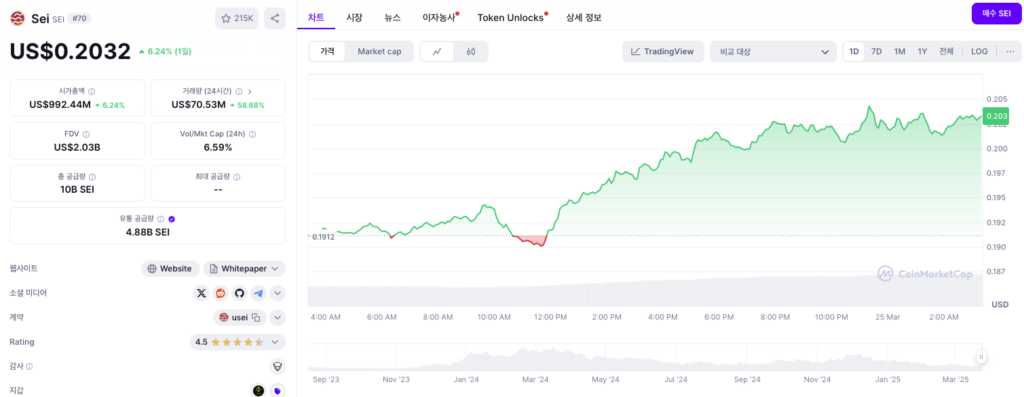Screen dimensions: 1024x397
Task: Show price (가격) chart
Action: tap(327, 52)
